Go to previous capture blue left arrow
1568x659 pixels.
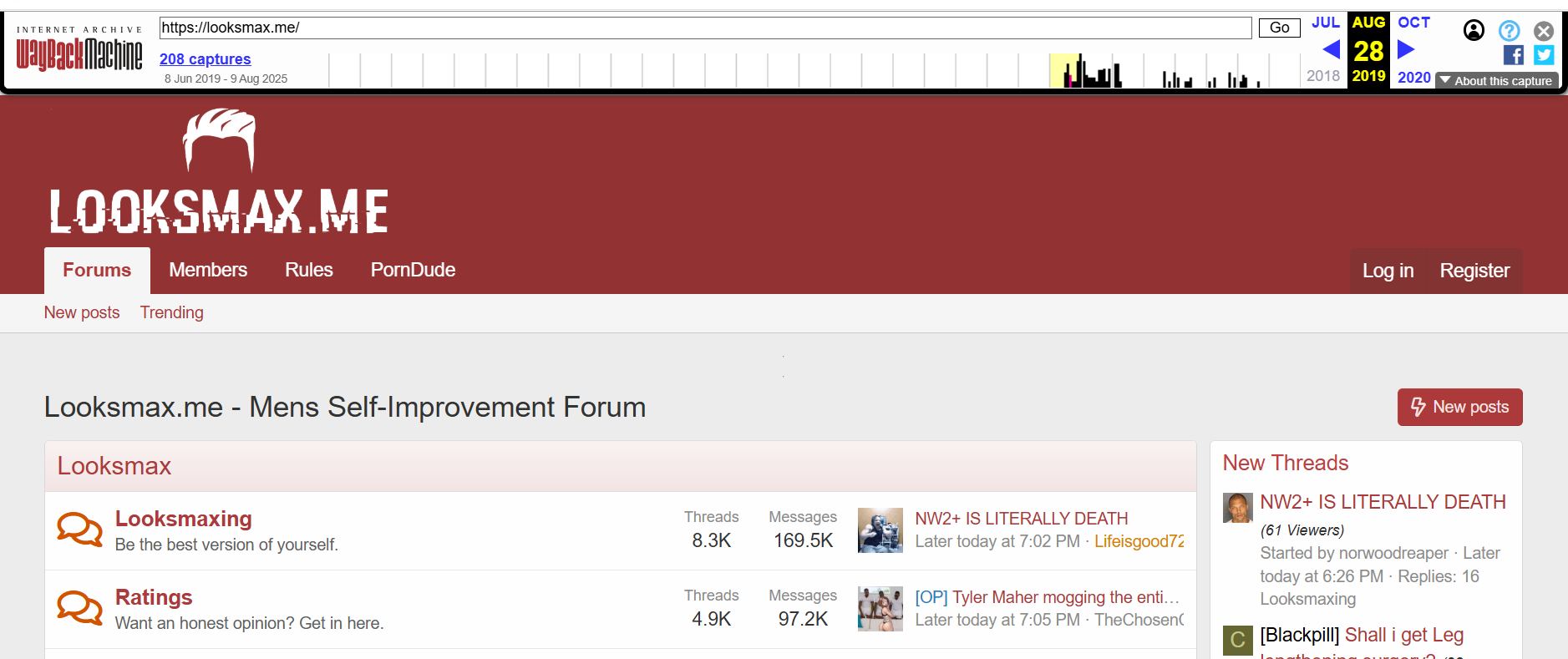(x=1332, y=50)
